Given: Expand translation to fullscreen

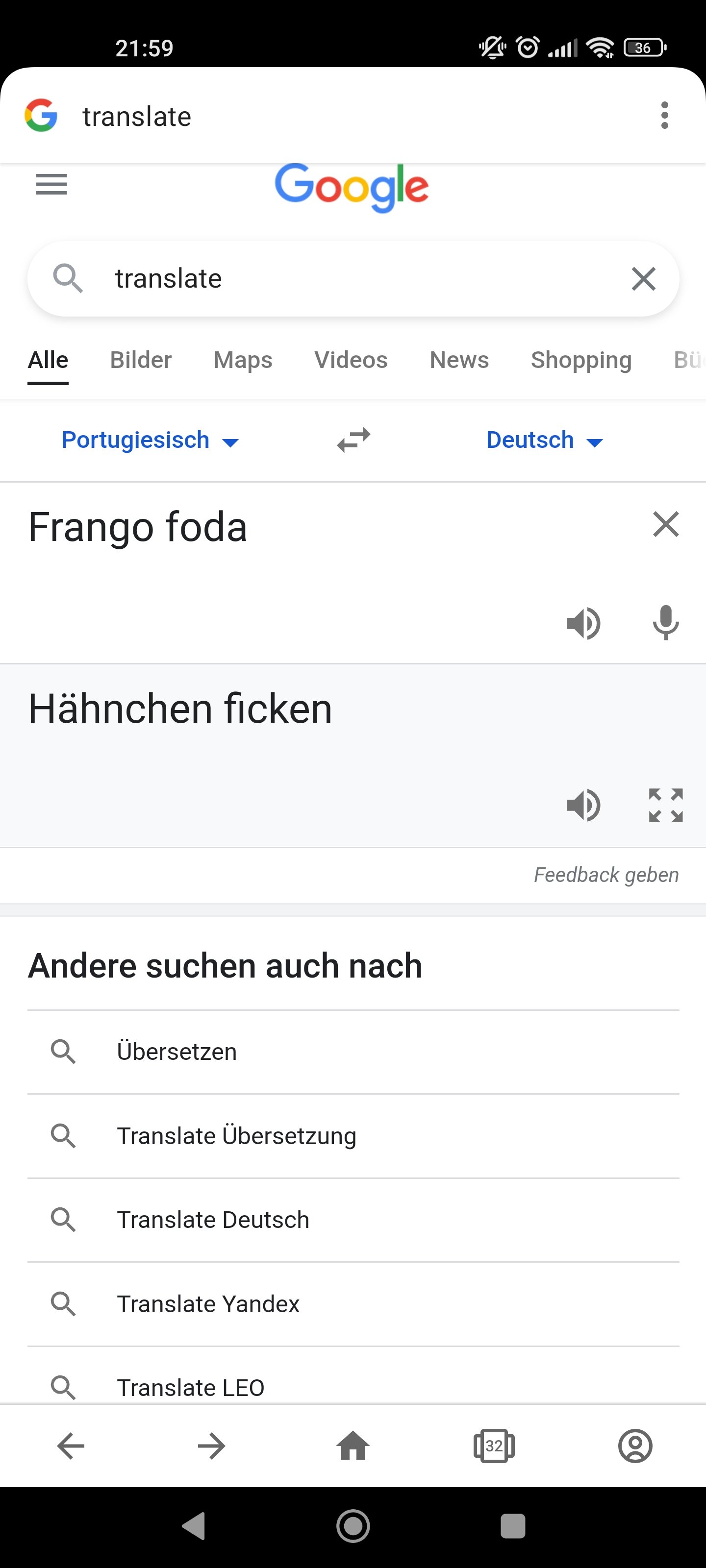Looking at the screenshot, I should coord(666,805).
